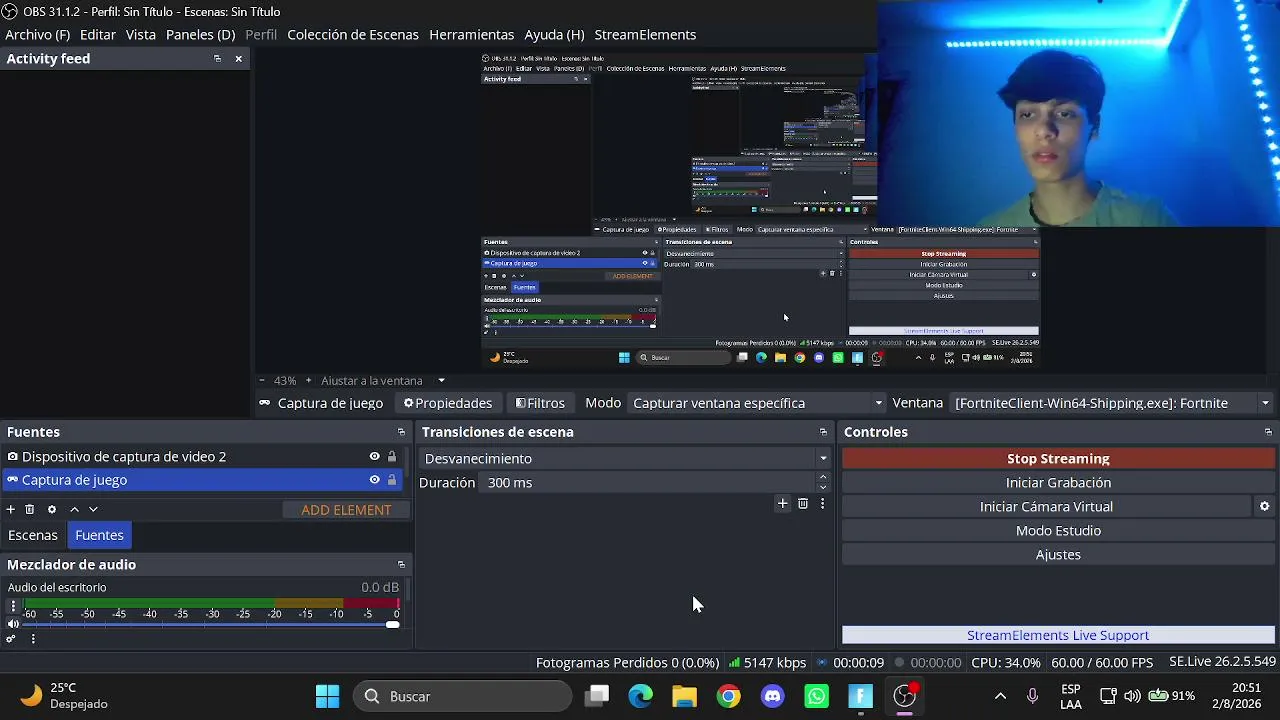This screenshot has width=1280, height=720.
Task: Open the preview scaling dropdown arrow
Action: click(x=441, y=381)
